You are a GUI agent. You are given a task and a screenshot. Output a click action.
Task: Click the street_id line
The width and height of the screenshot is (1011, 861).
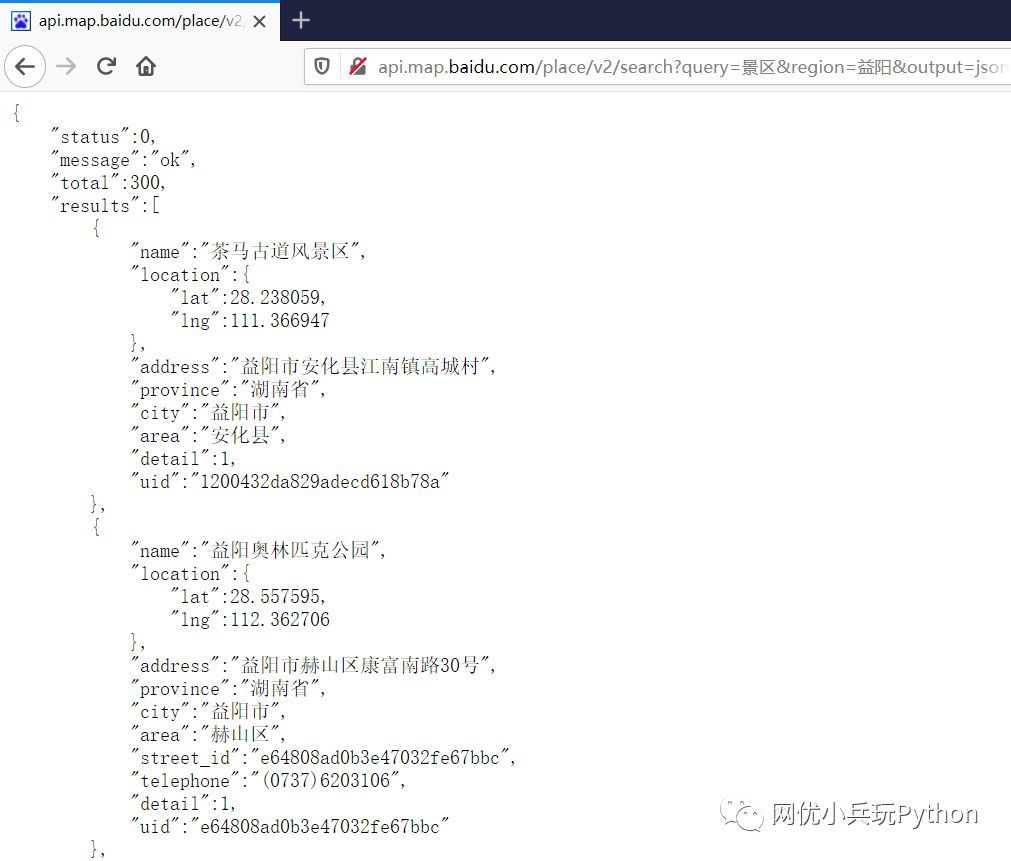[x=323, y=757]
